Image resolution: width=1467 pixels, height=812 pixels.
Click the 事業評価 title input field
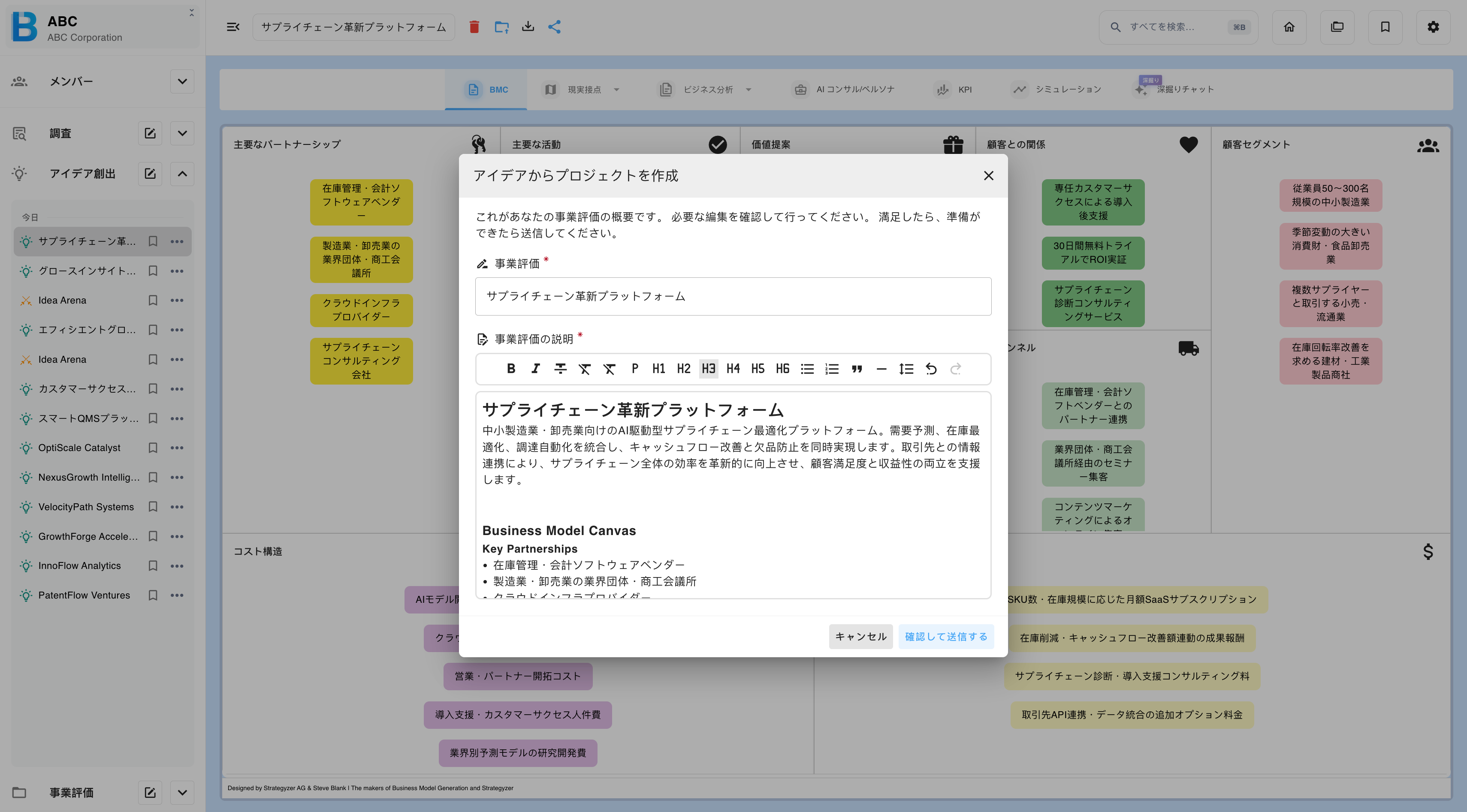tap(733, 297)
